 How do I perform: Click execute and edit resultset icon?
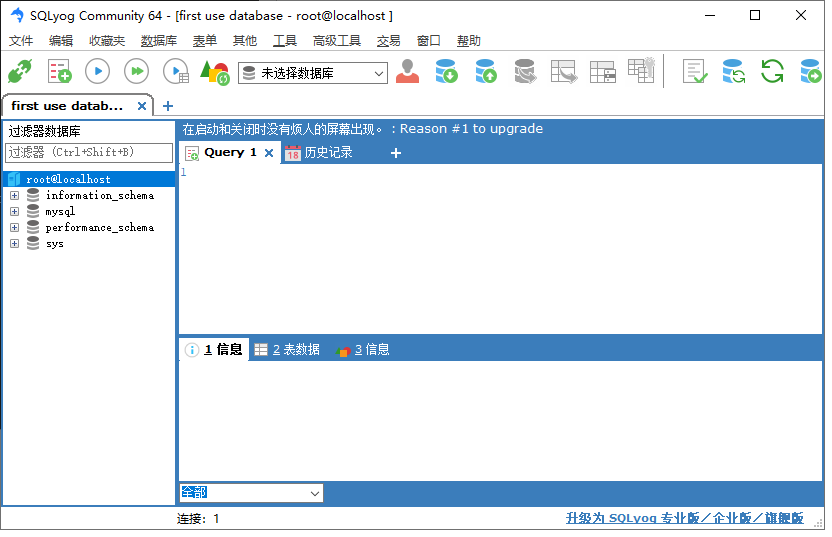point(176,72)
